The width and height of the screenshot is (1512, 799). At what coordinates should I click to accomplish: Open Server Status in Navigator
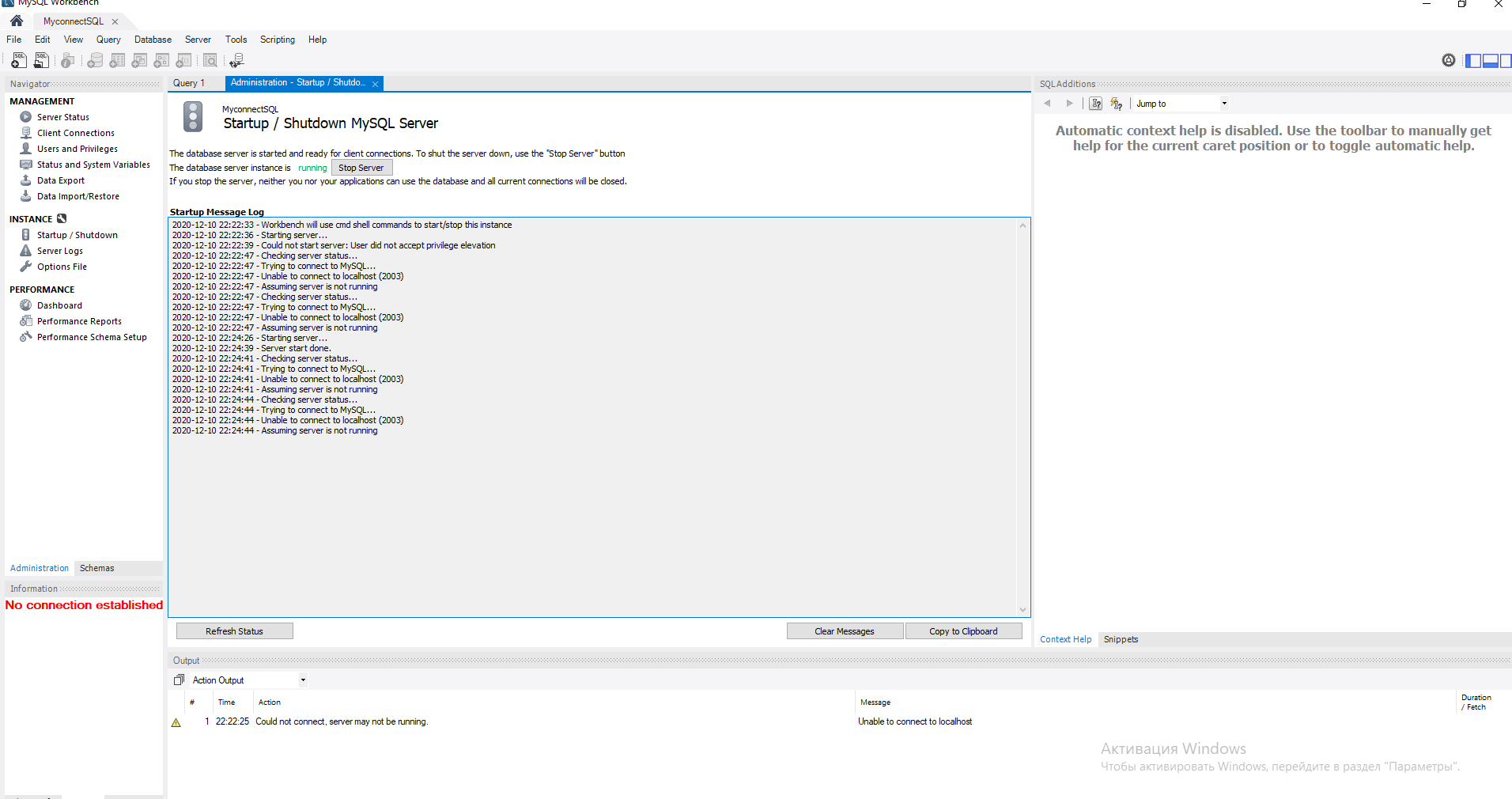[x=62, y=117]
